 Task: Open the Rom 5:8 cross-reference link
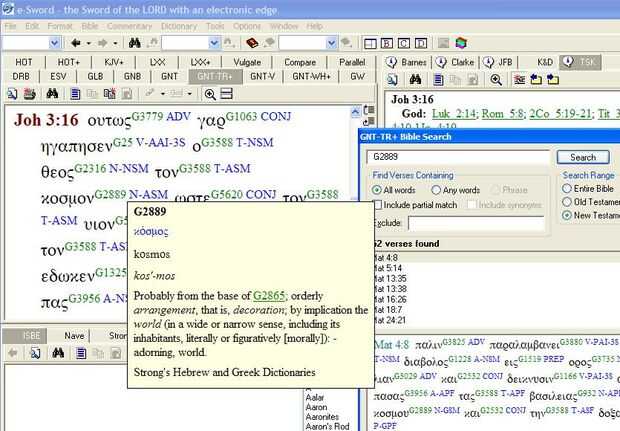503,114
